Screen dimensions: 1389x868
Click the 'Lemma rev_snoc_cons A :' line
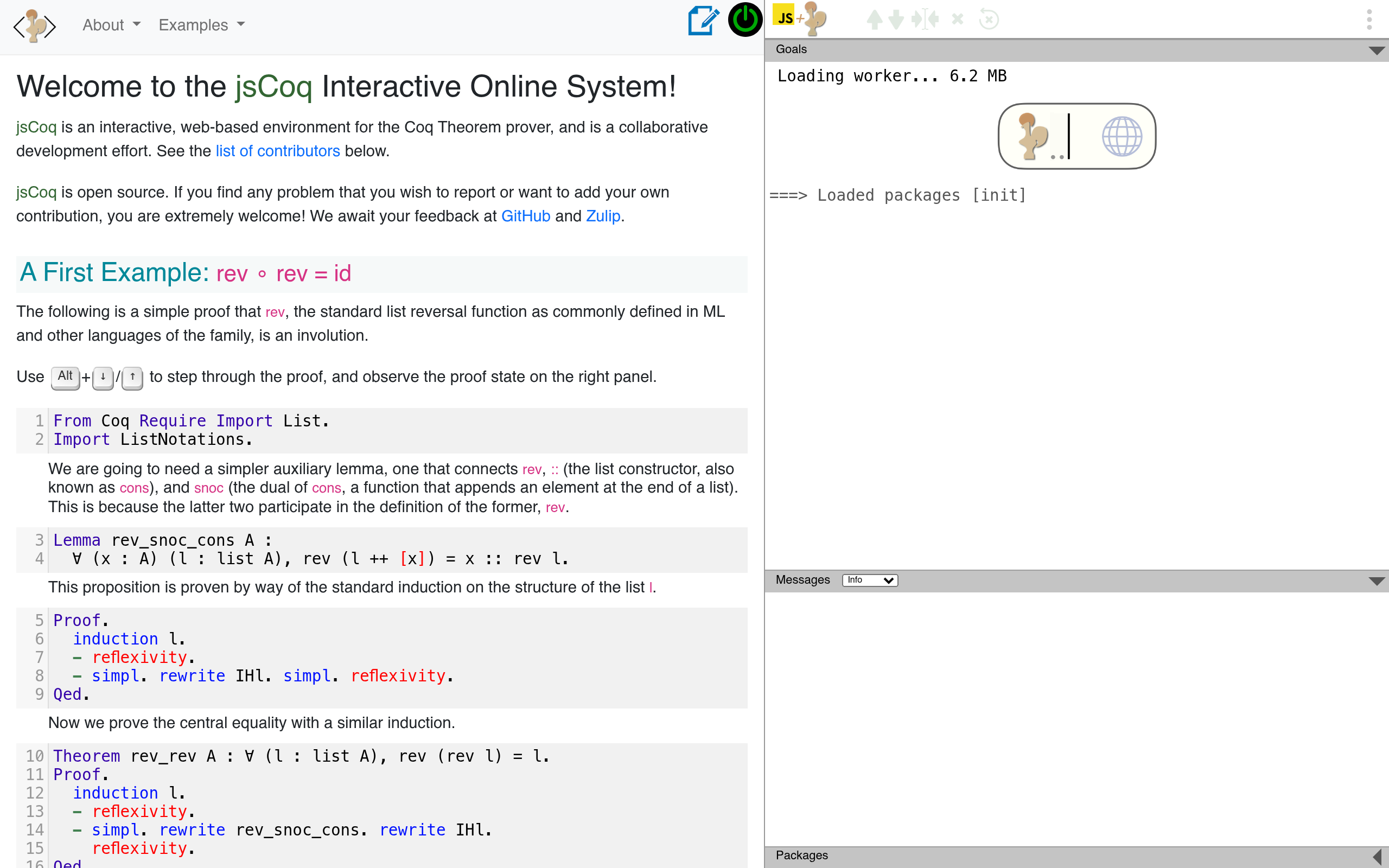pyautogui.click(x=163, y=540)
